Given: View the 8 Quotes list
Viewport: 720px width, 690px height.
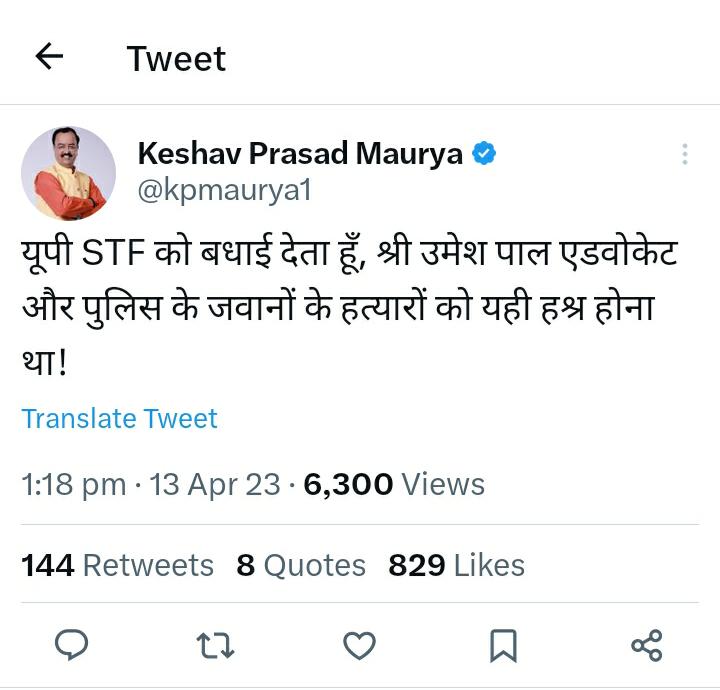Looking at the screenshot, I should click(x=301, y=565).
